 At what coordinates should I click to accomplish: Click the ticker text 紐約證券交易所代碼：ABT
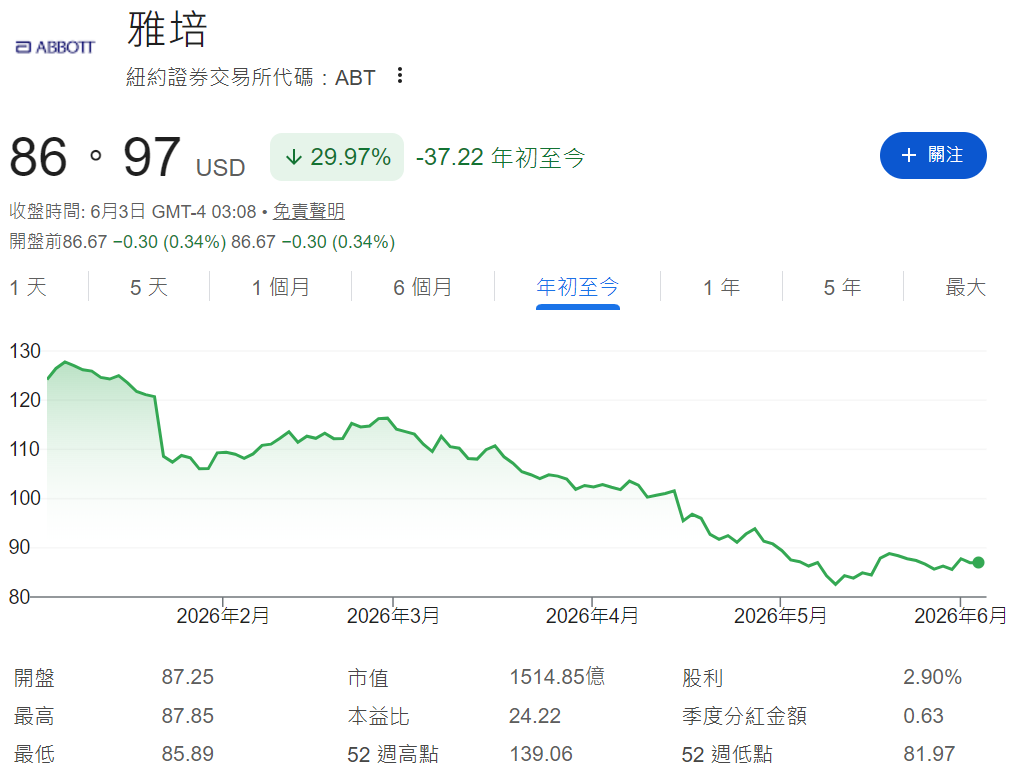[x=250, y=77]
